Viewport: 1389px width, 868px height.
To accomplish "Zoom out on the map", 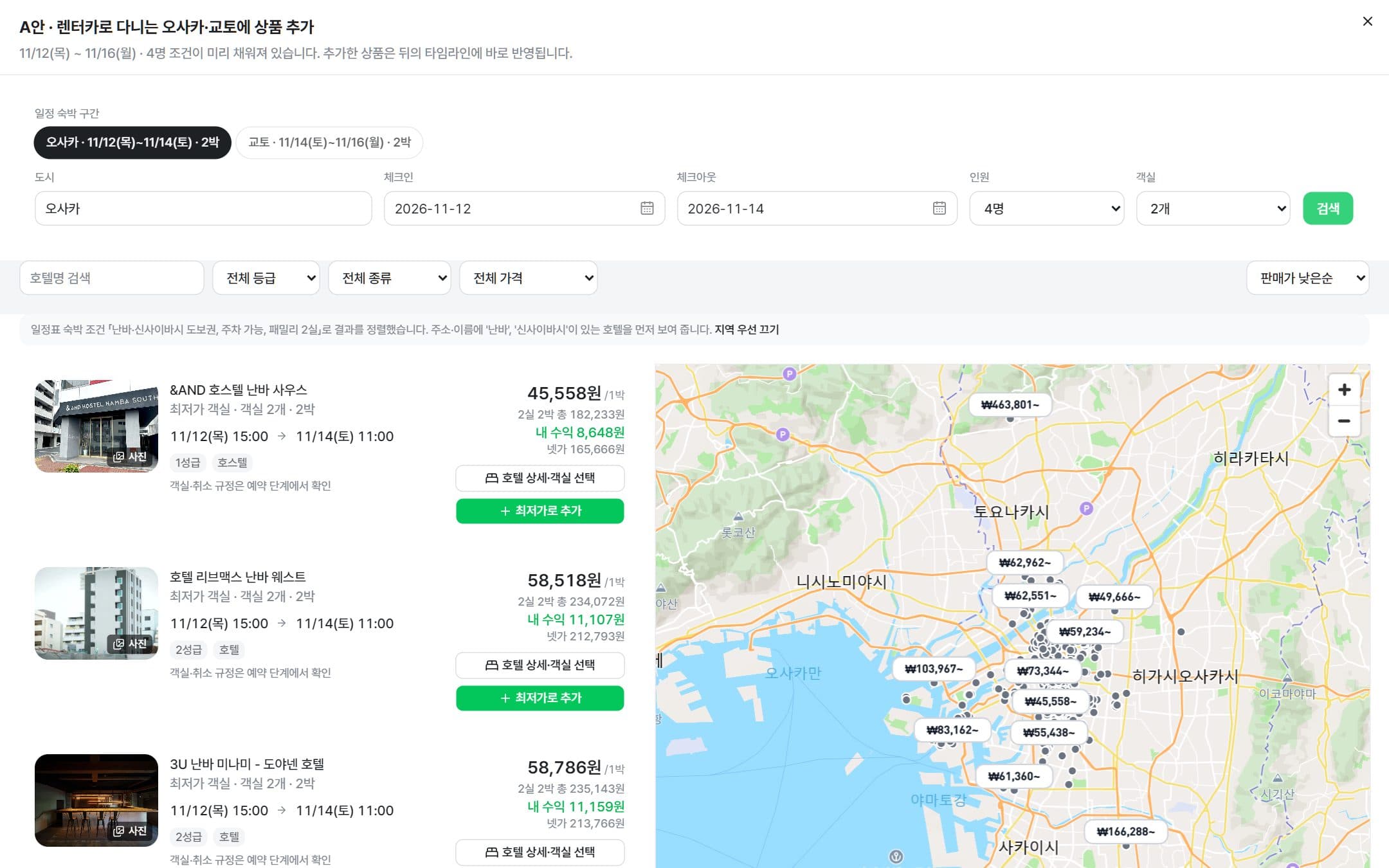I will 1344,421.
